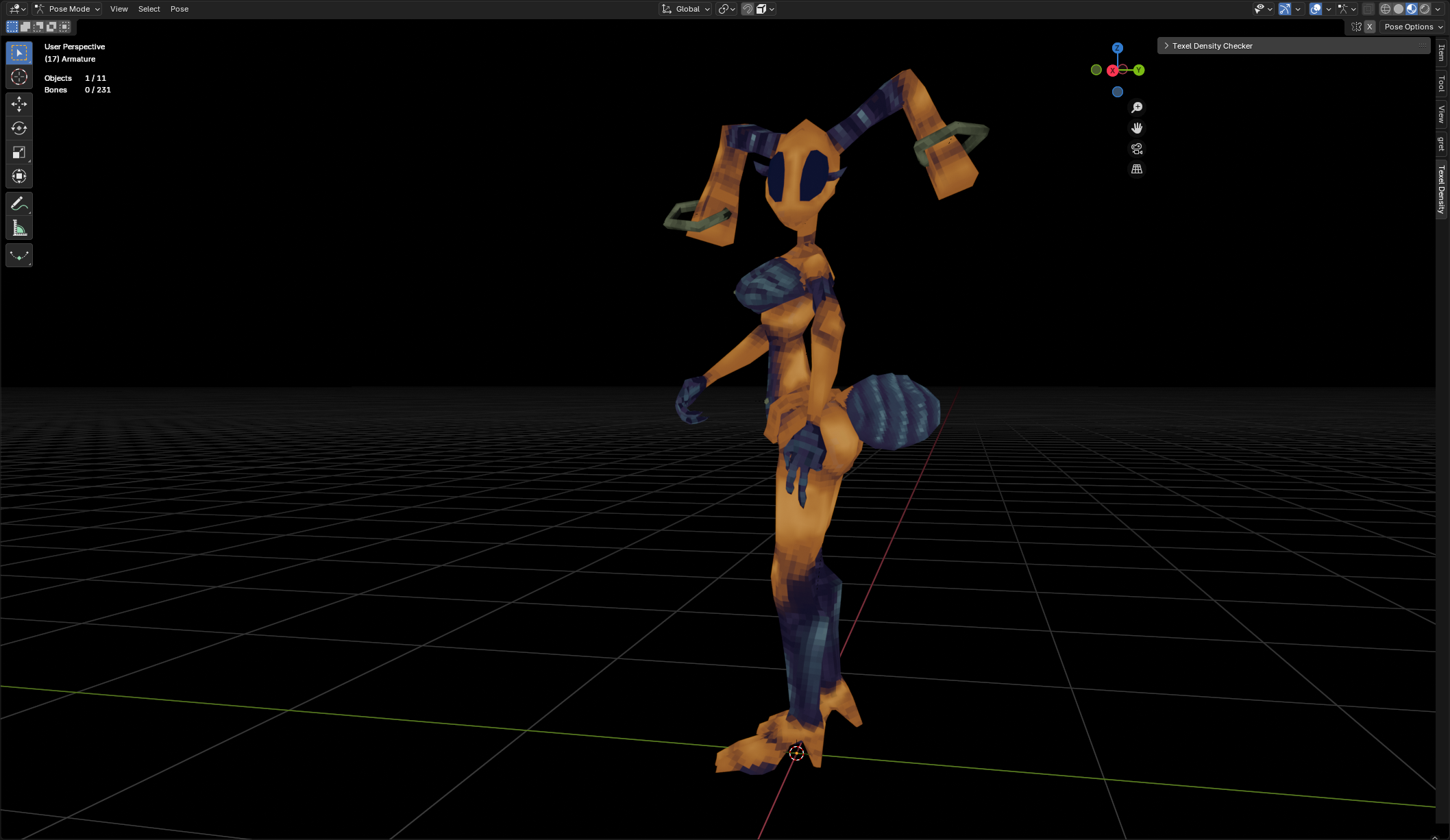Toggle viewport overlays on or off
The height and width of the screenshot is (840, 1450).
coord(1315,9)
